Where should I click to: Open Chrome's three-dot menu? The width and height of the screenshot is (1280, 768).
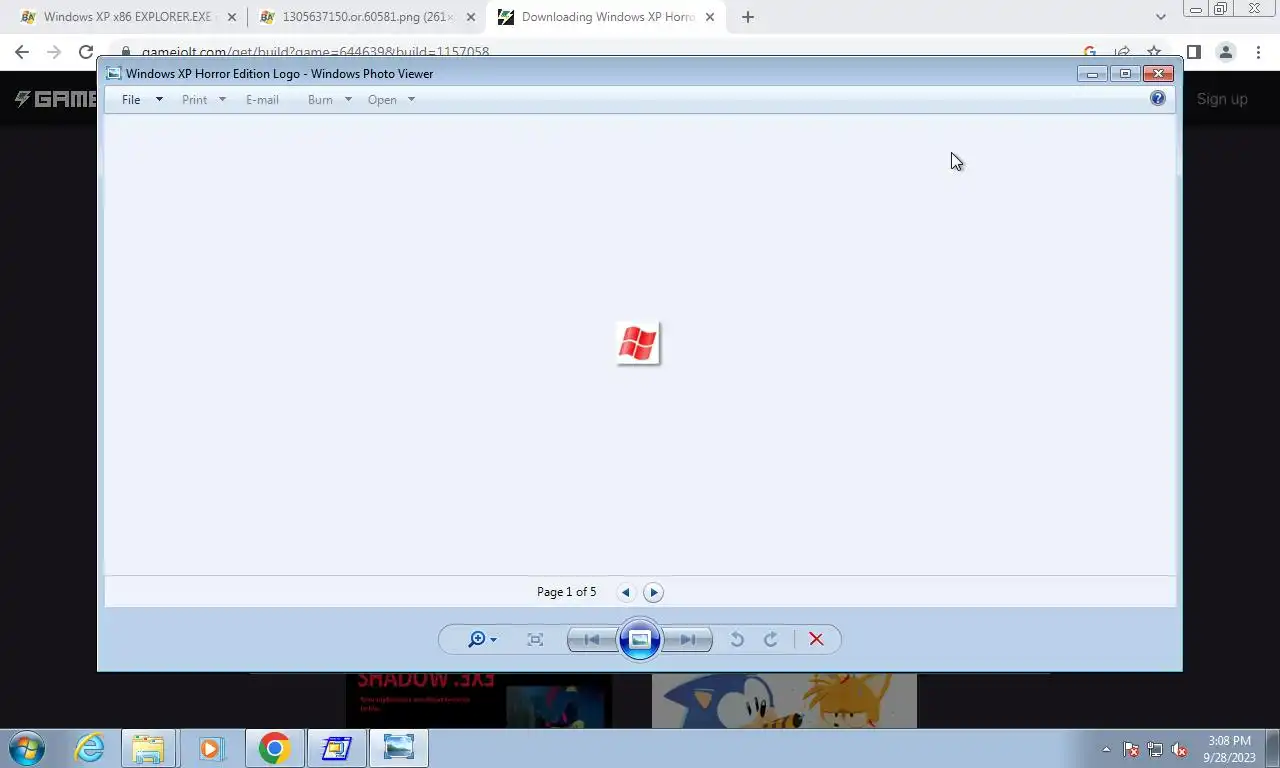pos(1258,52)
